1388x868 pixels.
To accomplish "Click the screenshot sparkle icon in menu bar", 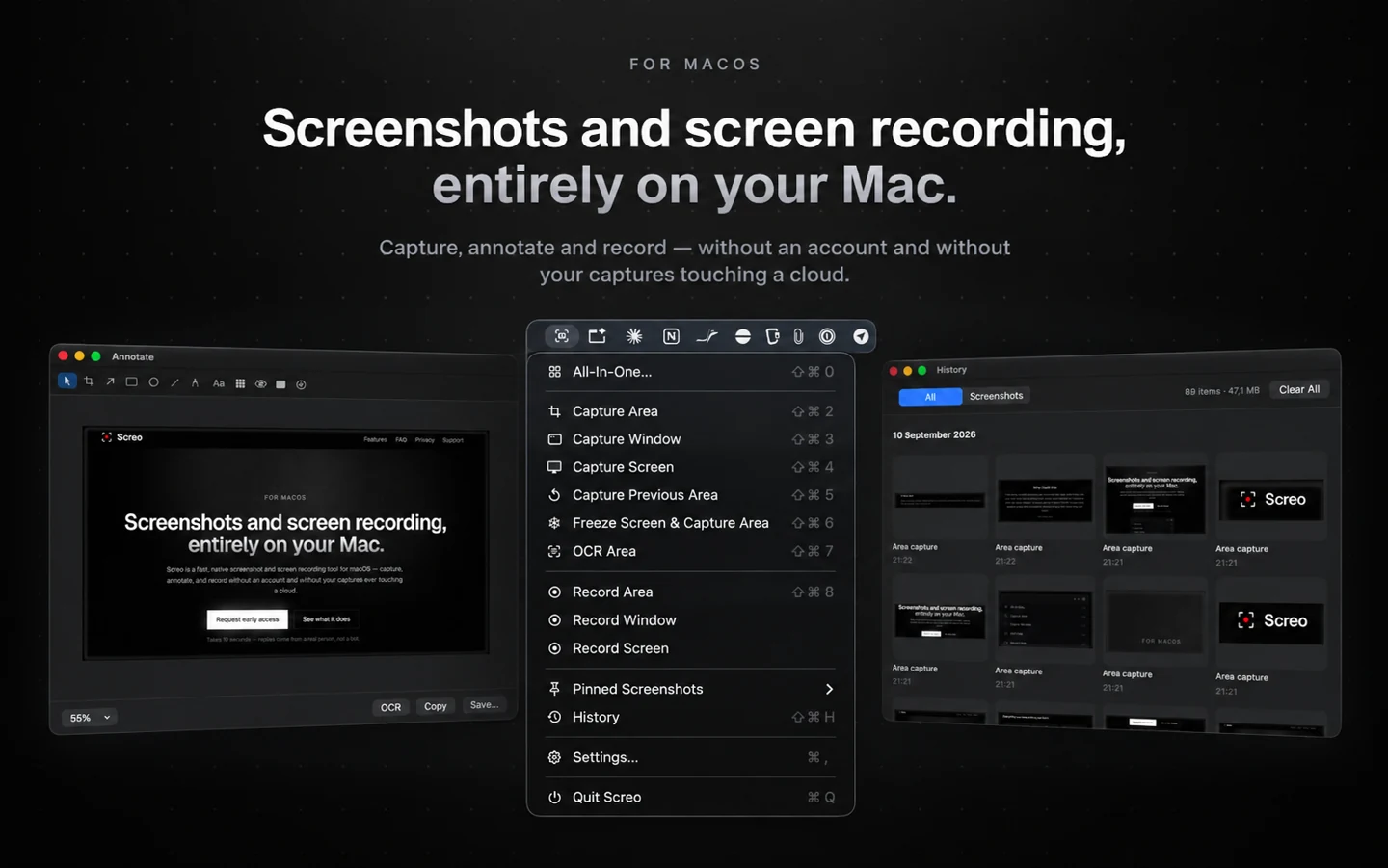I will point(598,336).
